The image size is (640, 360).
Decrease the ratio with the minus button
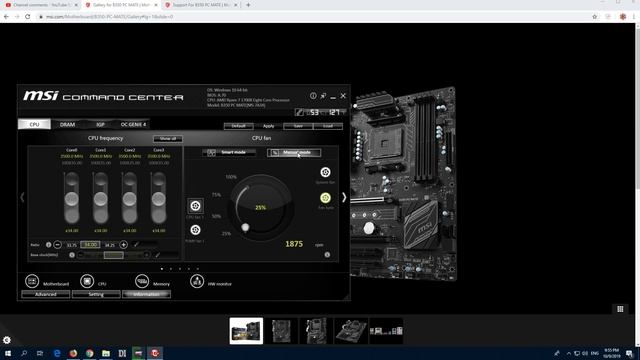tap(58, 245)
